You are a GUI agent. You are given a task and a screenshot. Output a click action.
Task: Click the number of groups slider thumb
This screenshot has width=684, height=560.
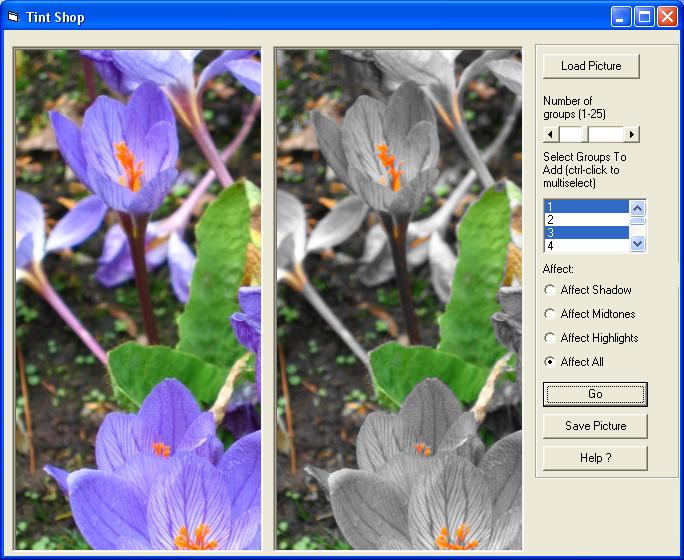587,134
